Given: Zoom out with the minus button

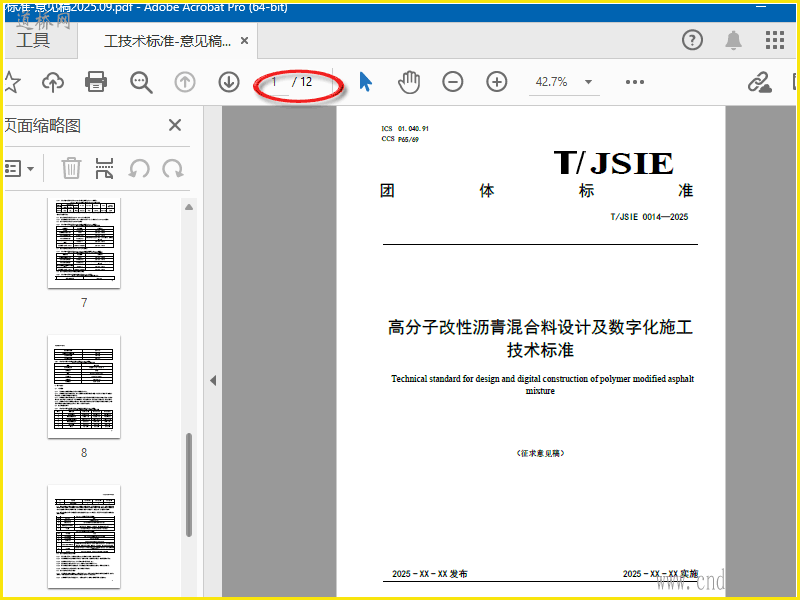Looking at the screenshot, I should [453, 82].
